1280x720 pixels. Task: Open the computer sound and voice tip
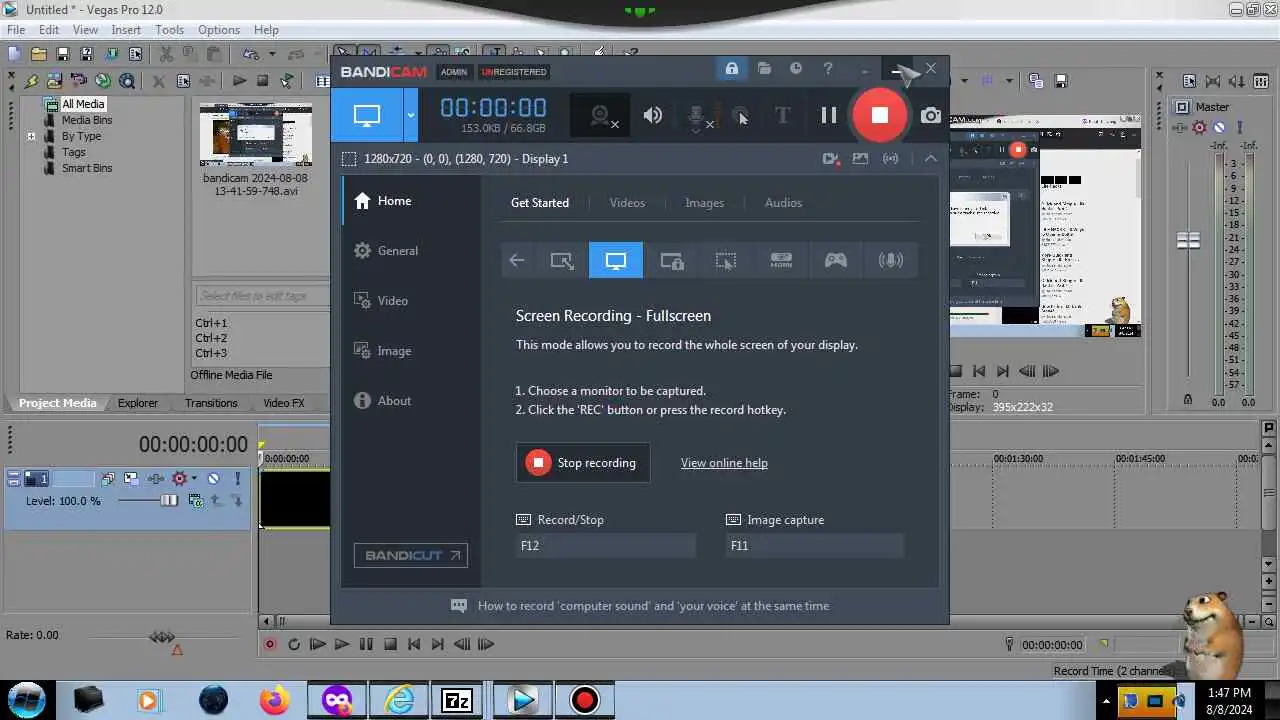(640, 606)
